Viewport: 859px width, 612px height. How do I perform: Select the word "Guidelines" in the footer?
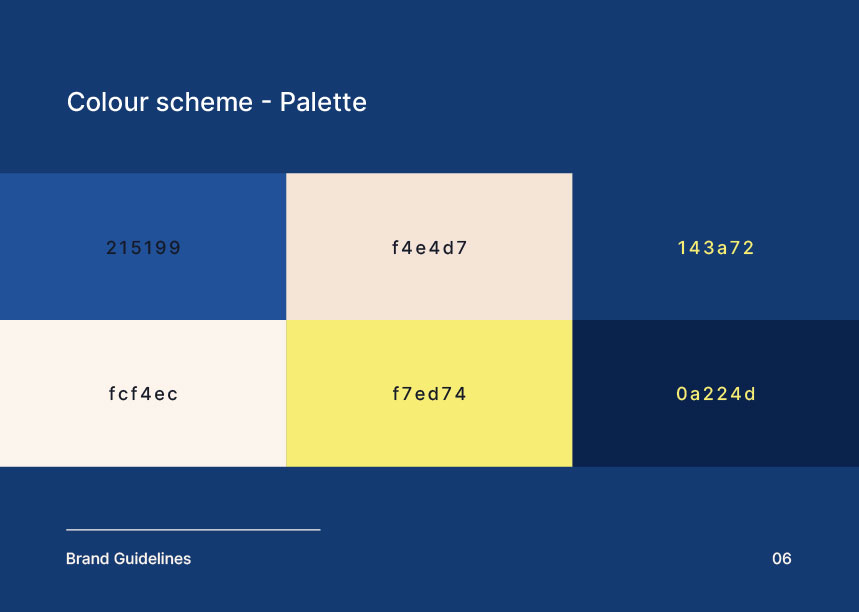tap(151, 559)
